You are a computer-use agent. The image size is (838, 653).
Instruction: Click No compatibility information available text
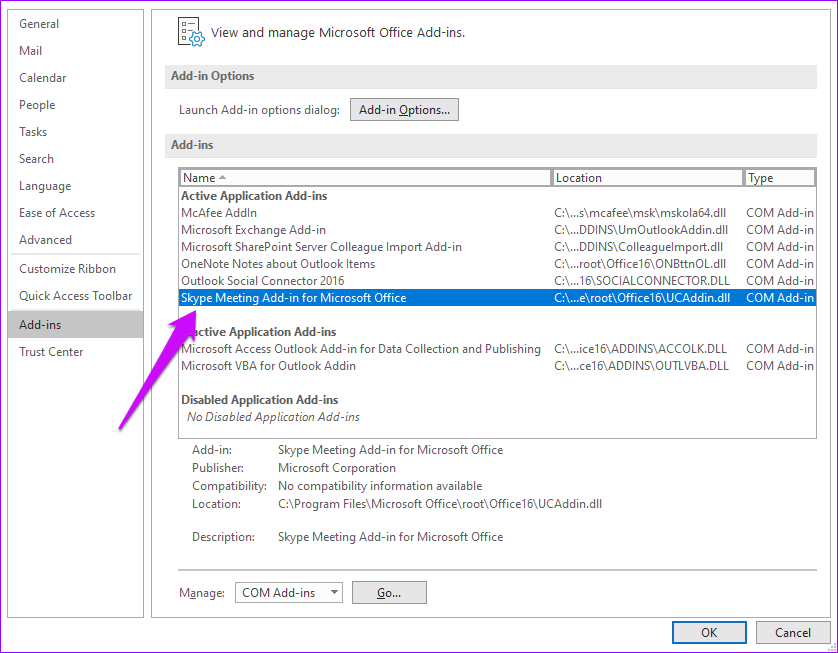click(x=380, y=486)
